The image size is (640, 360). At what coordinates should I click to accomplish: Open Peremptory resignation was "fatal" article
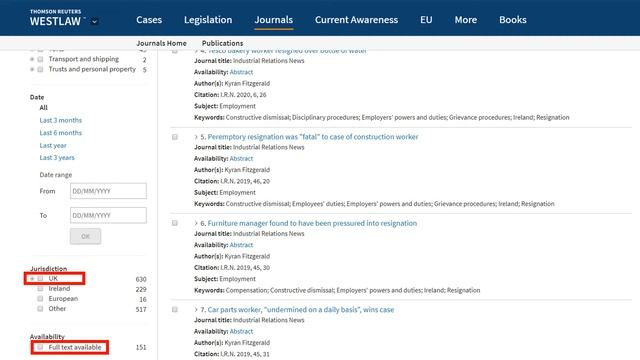[313, 137]
